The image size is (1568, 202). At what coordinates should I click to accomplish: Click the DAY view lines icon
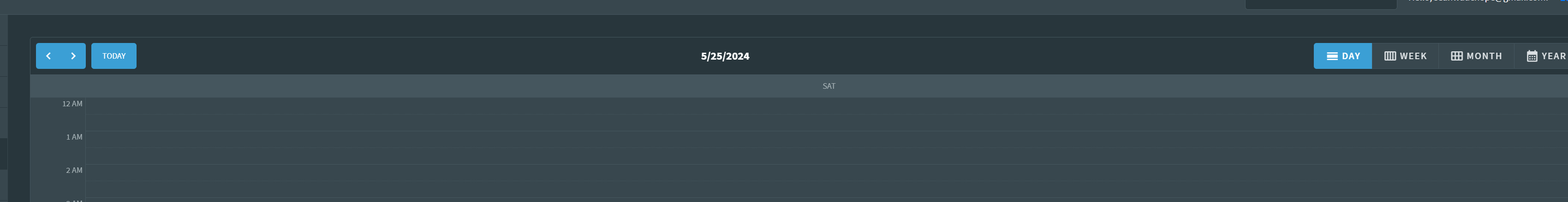click(x=1332, y=56)
